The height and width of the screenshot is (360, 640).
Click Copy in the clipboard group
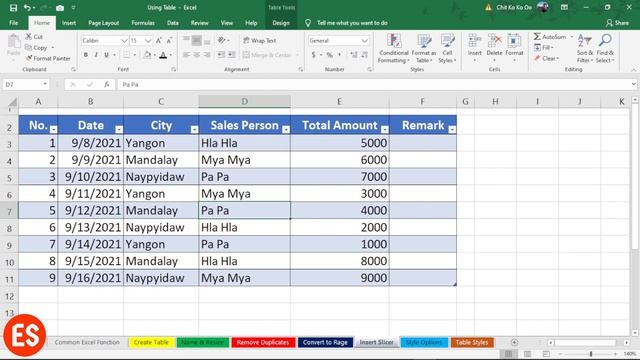coord(36,48)
